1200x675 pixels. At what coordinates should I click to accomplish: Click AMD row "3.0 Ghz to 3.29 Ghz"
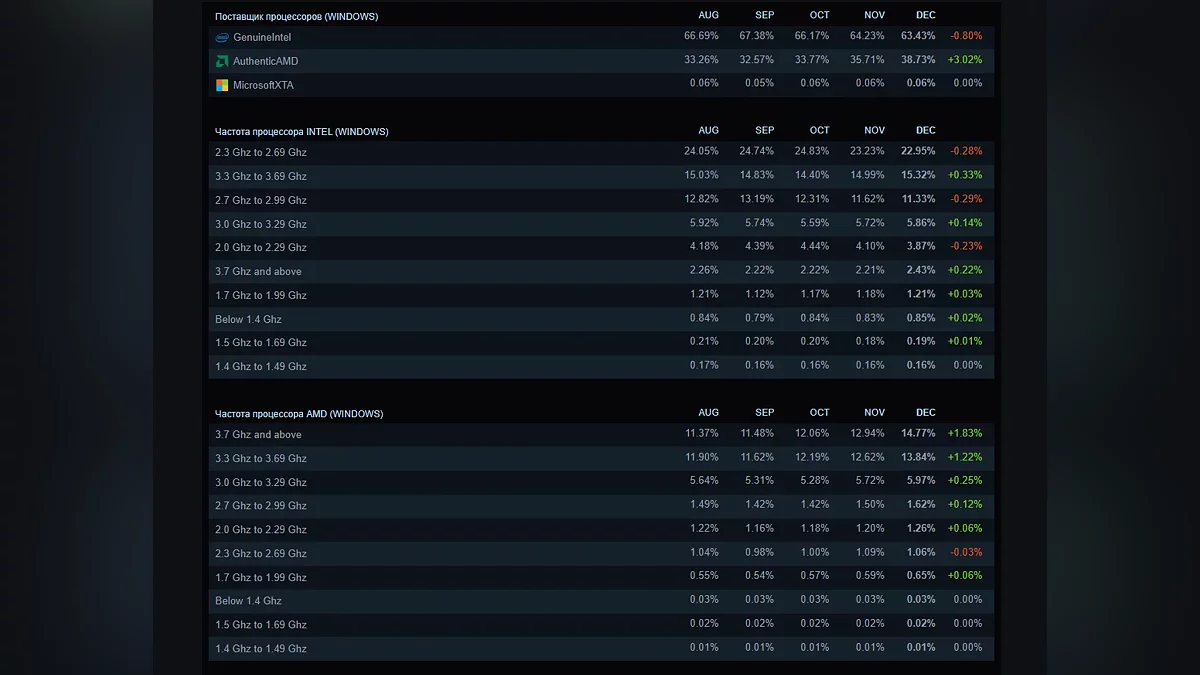click(x=261, y=482)
